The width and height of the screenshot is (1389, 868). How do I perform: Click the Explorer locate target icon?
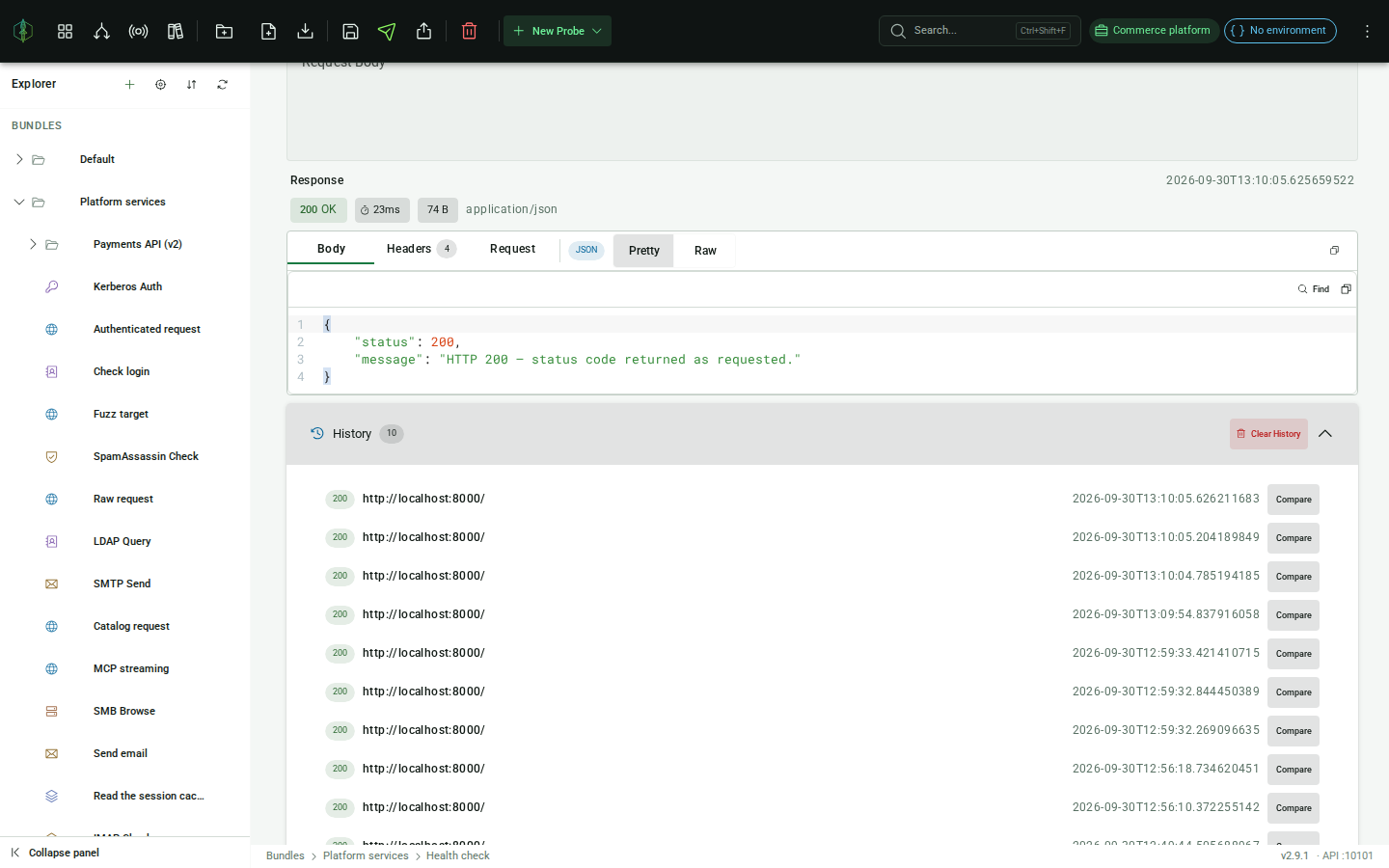click(x=160, y=84)
